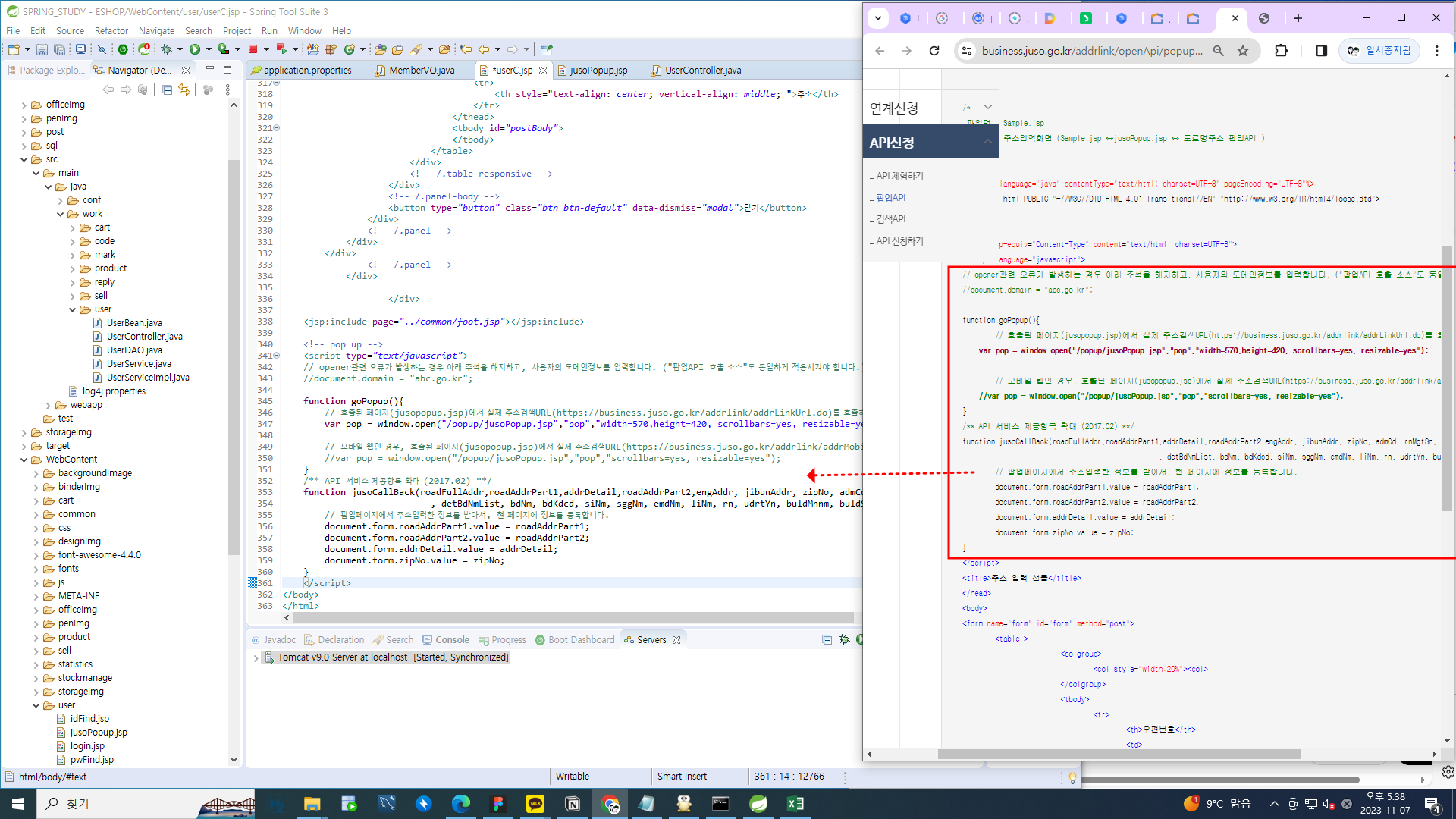Open the Run button dropdown arrow
Viewport: 1456px width, 819px height.
click(x=209, y=49)
